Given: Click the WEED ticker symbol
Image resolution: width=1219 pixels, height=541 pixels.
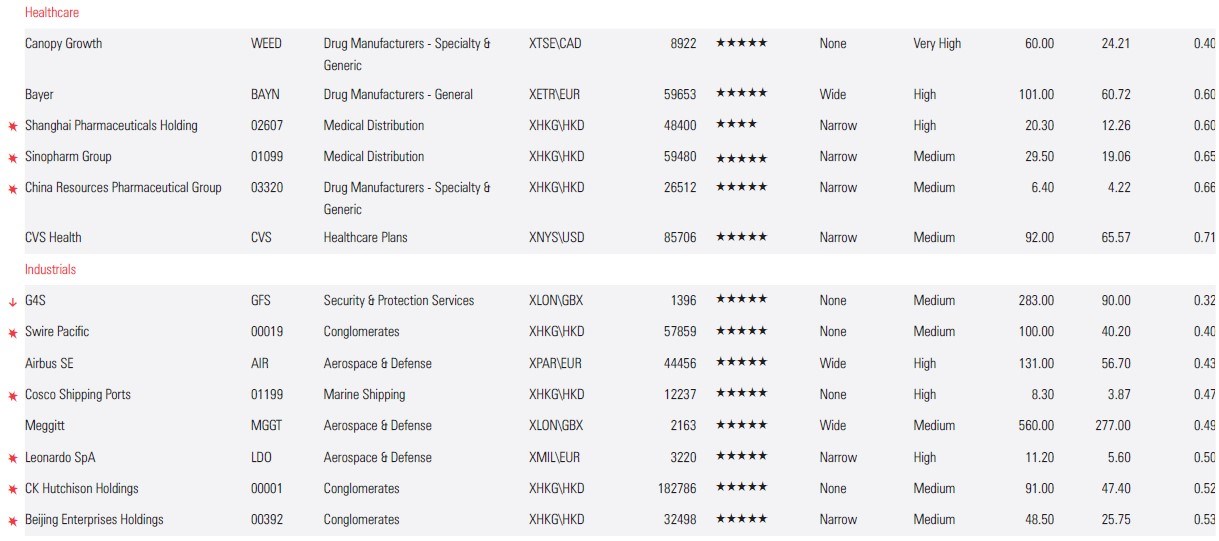Looking at the screenshot, I should (x=266, y=44).
